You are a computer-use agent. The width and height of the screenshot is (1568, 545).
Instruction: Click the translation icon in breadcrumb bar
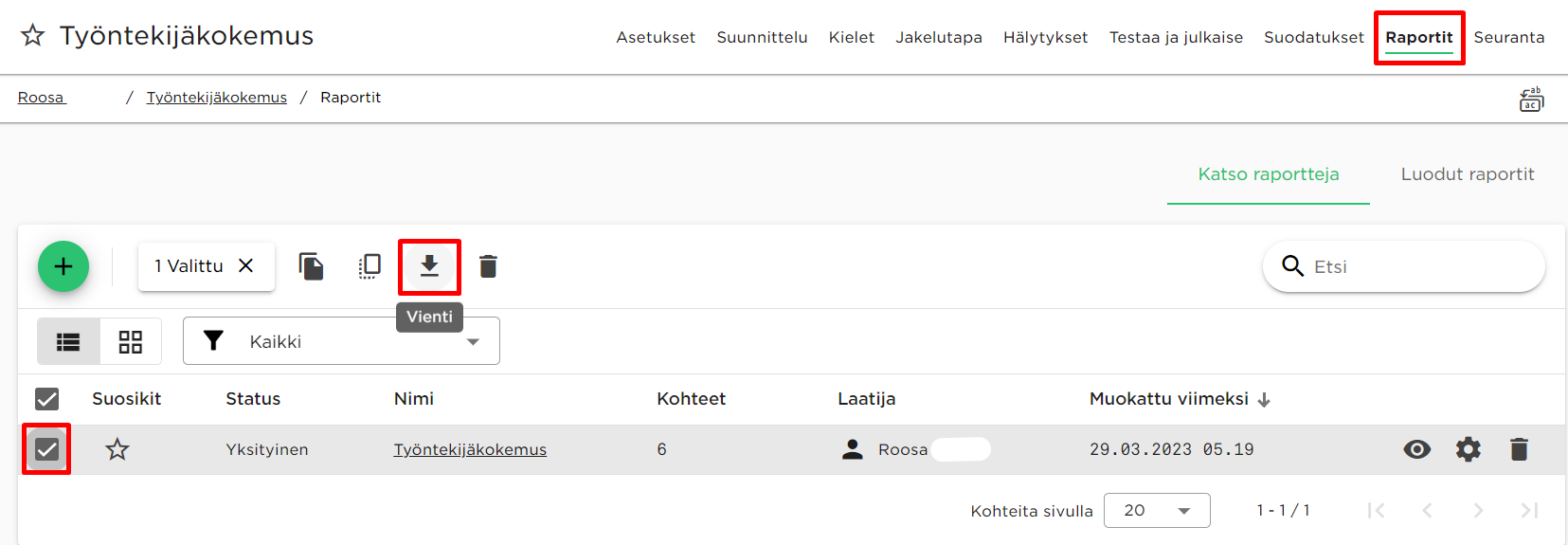coord(1531,99)
